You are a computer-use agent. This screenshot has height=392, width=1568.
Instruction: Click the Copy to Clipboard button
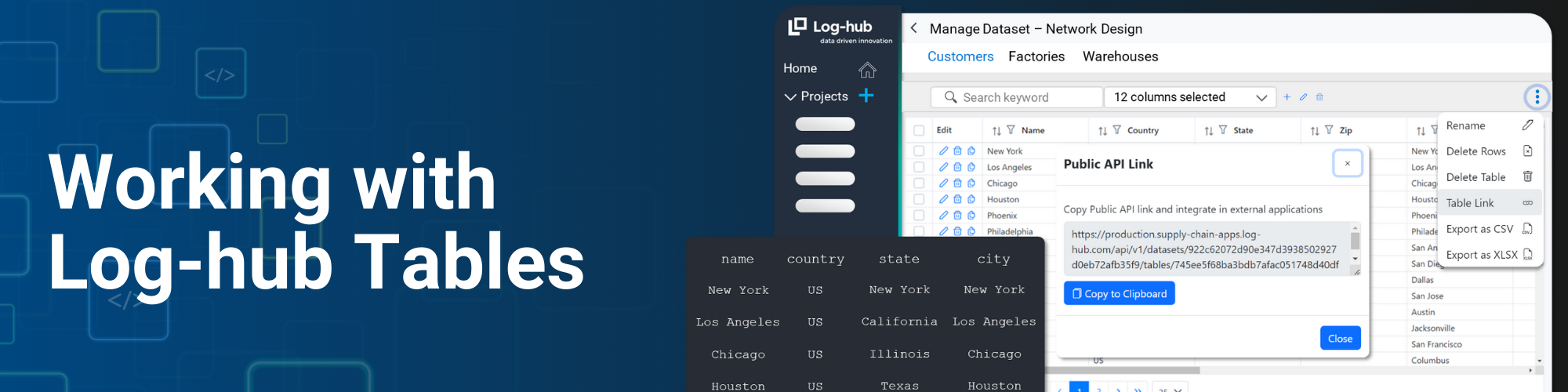pyautogui.click(x=1119, y=293)
